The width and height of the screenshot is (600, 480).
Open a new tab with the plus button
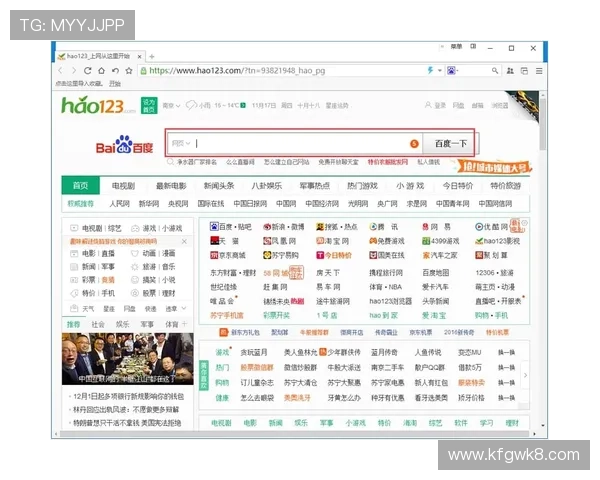tap(152, 56)
